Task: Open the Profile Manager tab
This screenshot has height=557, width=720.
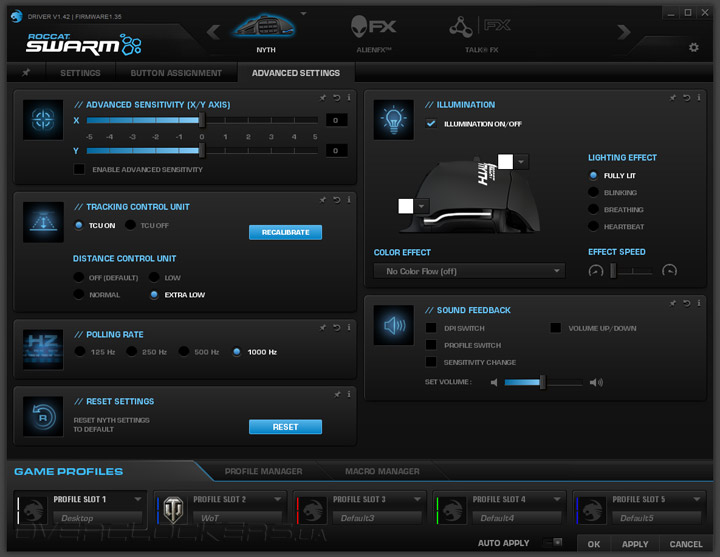Action: 263,471
